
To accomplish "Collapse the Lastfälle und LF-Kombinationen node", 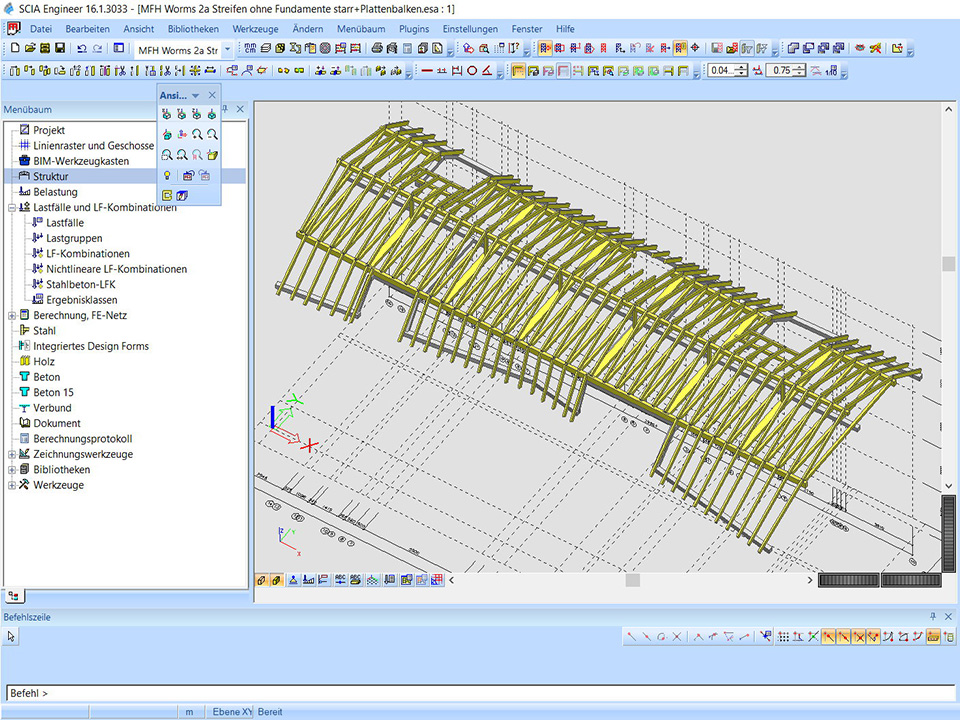I will coord(12,207).
